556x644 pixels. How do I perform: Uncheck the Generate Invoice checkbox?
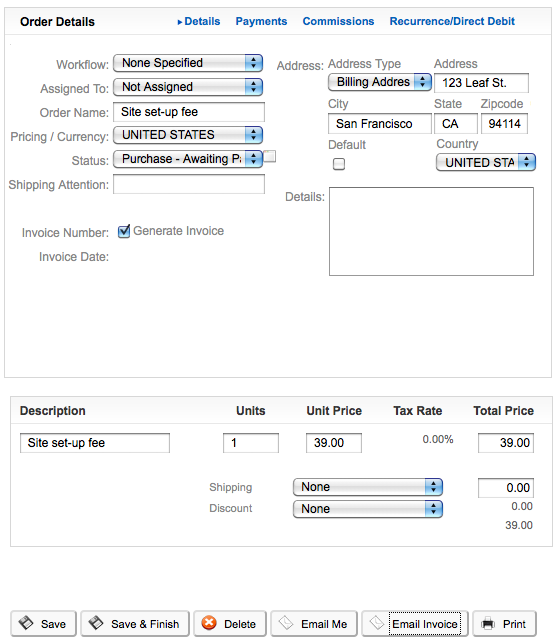124,231
